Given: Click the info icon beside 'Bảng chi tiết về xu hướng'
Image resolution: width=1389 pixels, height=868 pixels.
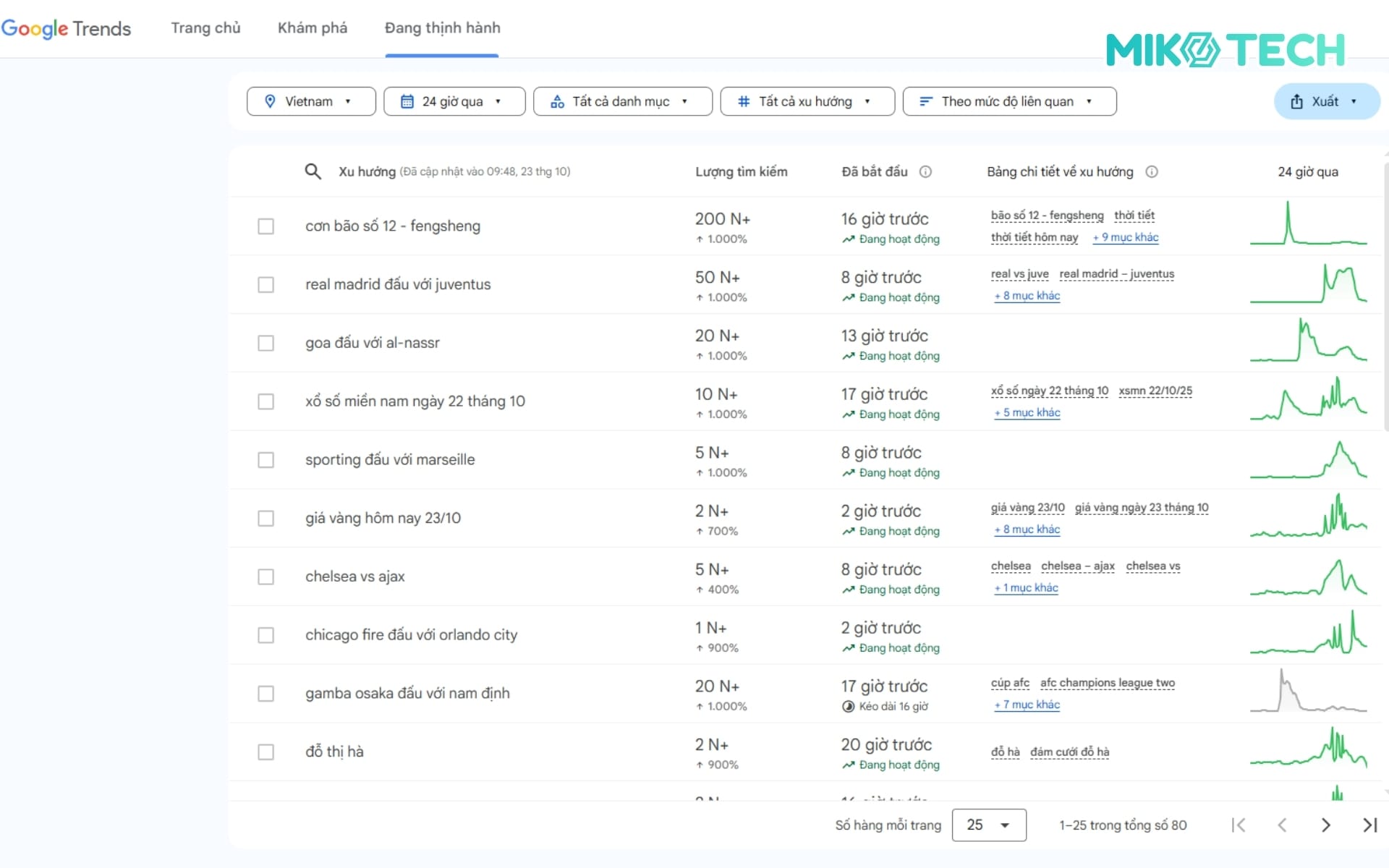Looking at the screenshot, I should tap(1152, 172).
